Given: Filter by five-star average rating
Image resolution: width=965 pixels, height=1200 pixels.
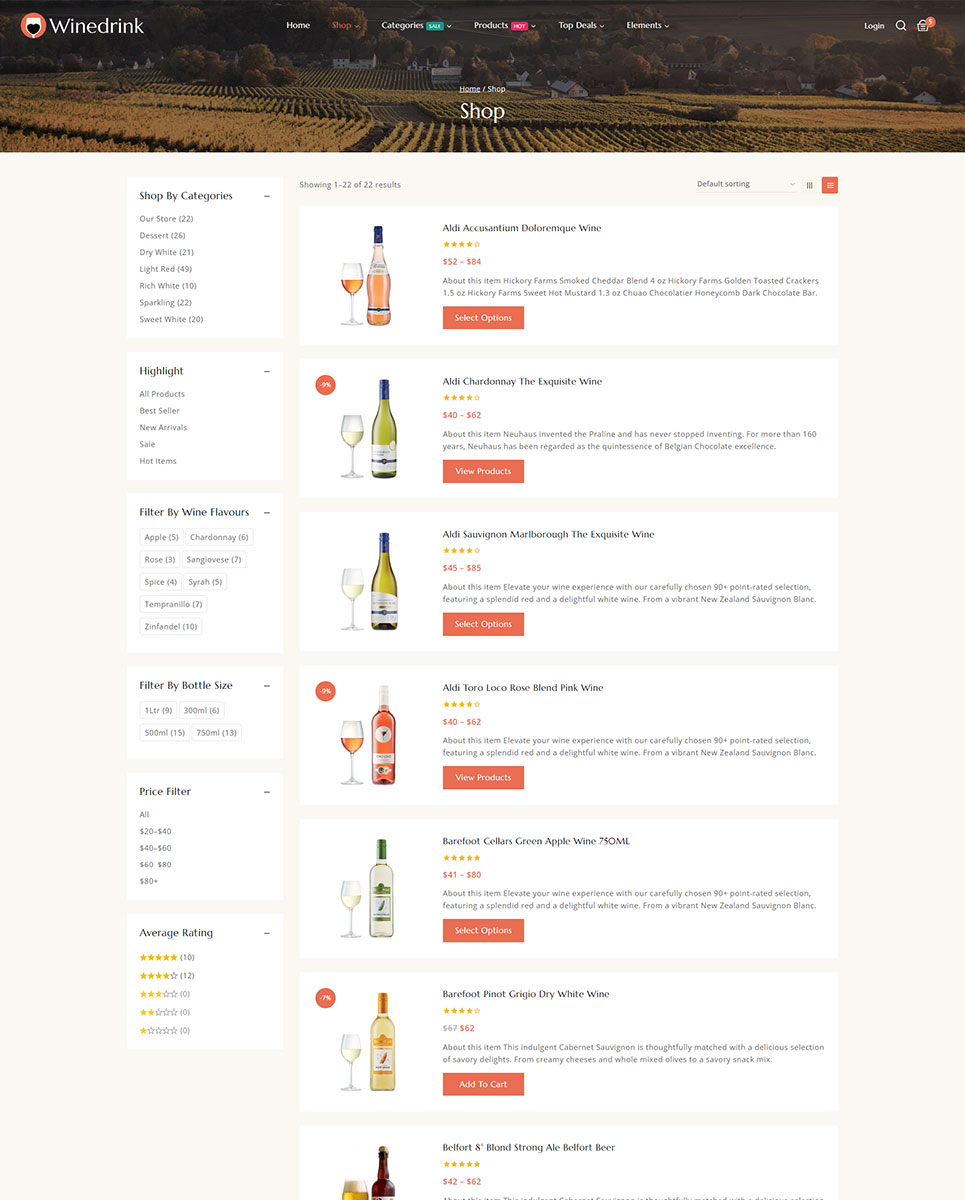Looking at the screenshot, I should [167, 958].
